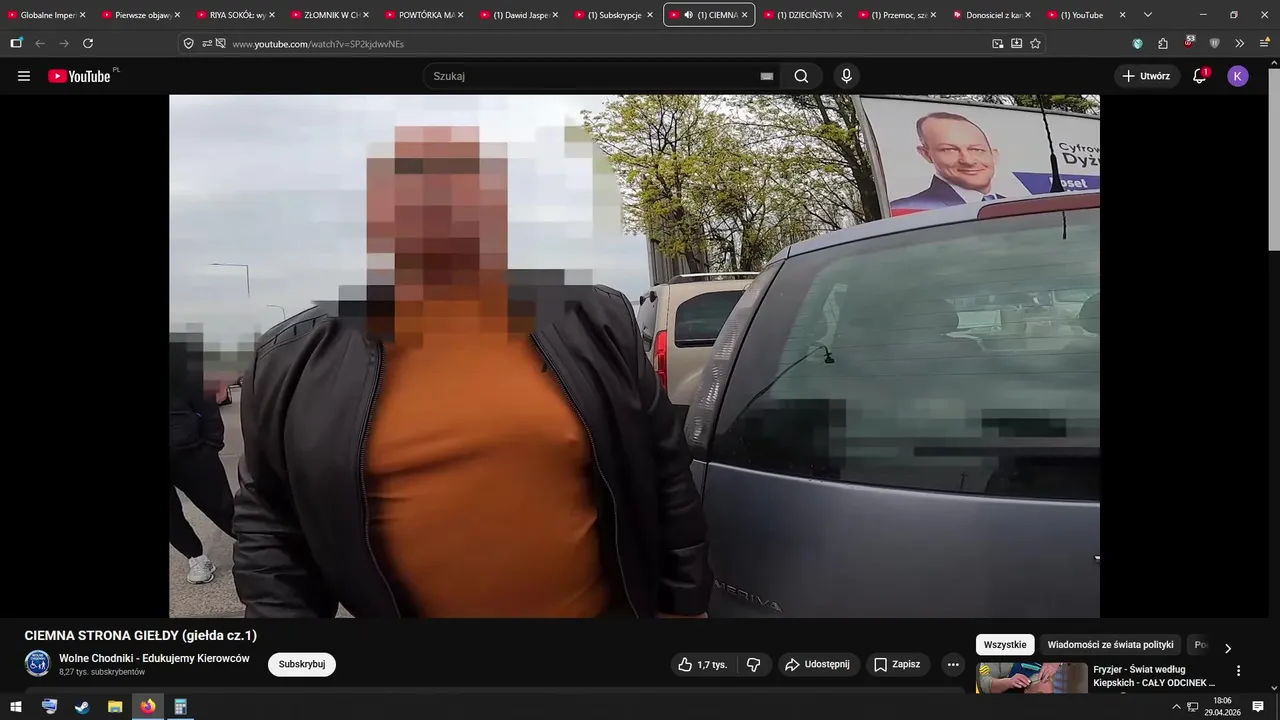Open the Windows action center notifications
The height and width of the screenshot is (720, 1280).
[1258, 707]
